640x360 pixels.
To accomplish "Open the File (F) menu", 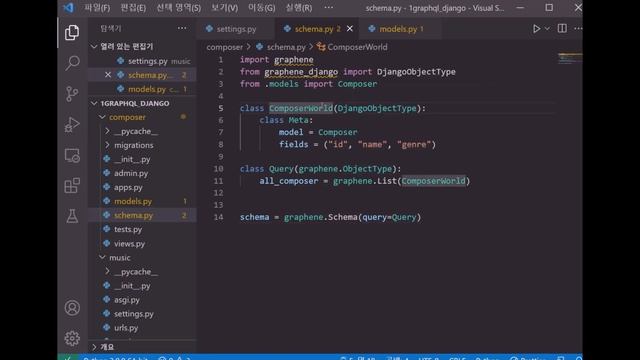I will tap(97, 8).
